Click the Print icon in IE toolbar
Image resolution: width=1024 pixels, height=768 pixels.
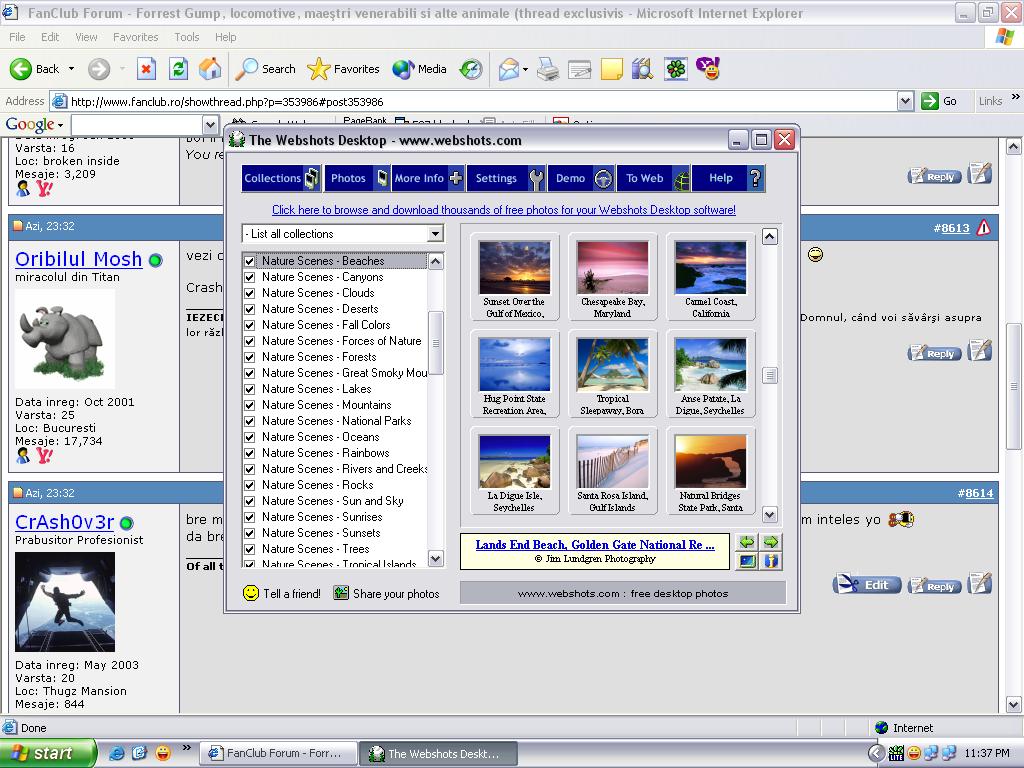click(x=547, y=69)
